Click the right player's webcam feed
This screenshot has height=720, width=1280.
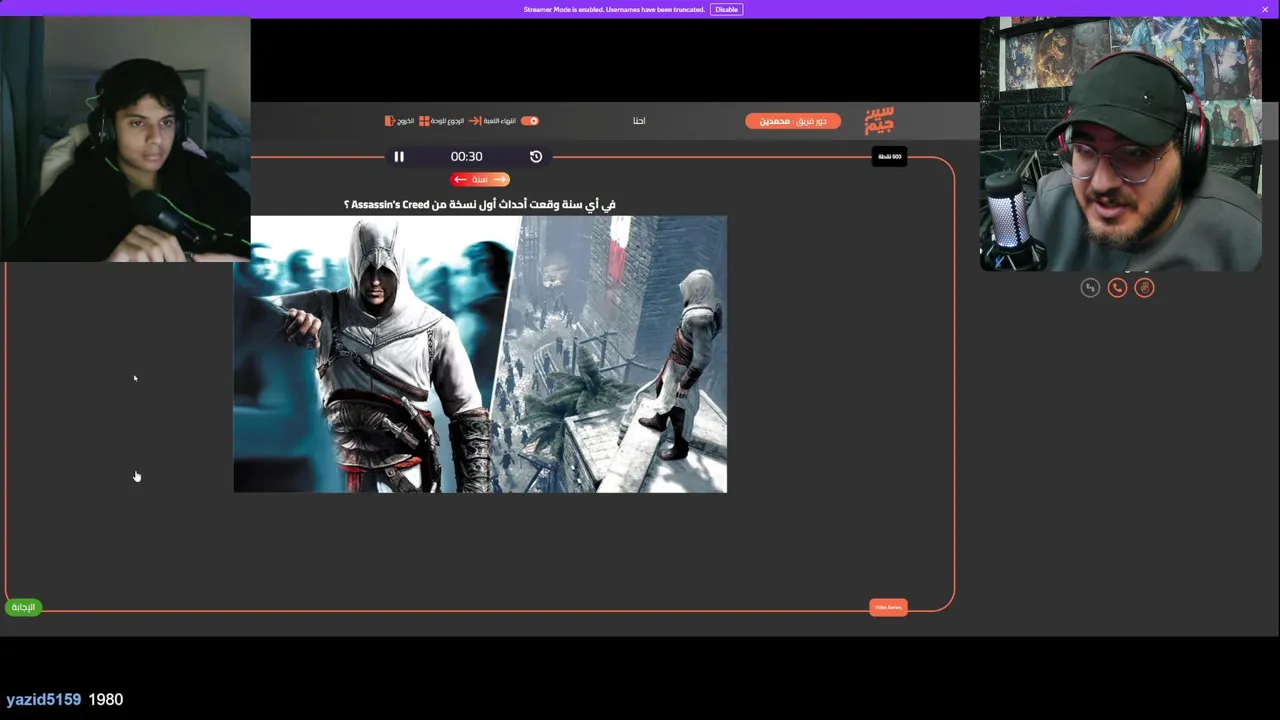coord(1120,144)
